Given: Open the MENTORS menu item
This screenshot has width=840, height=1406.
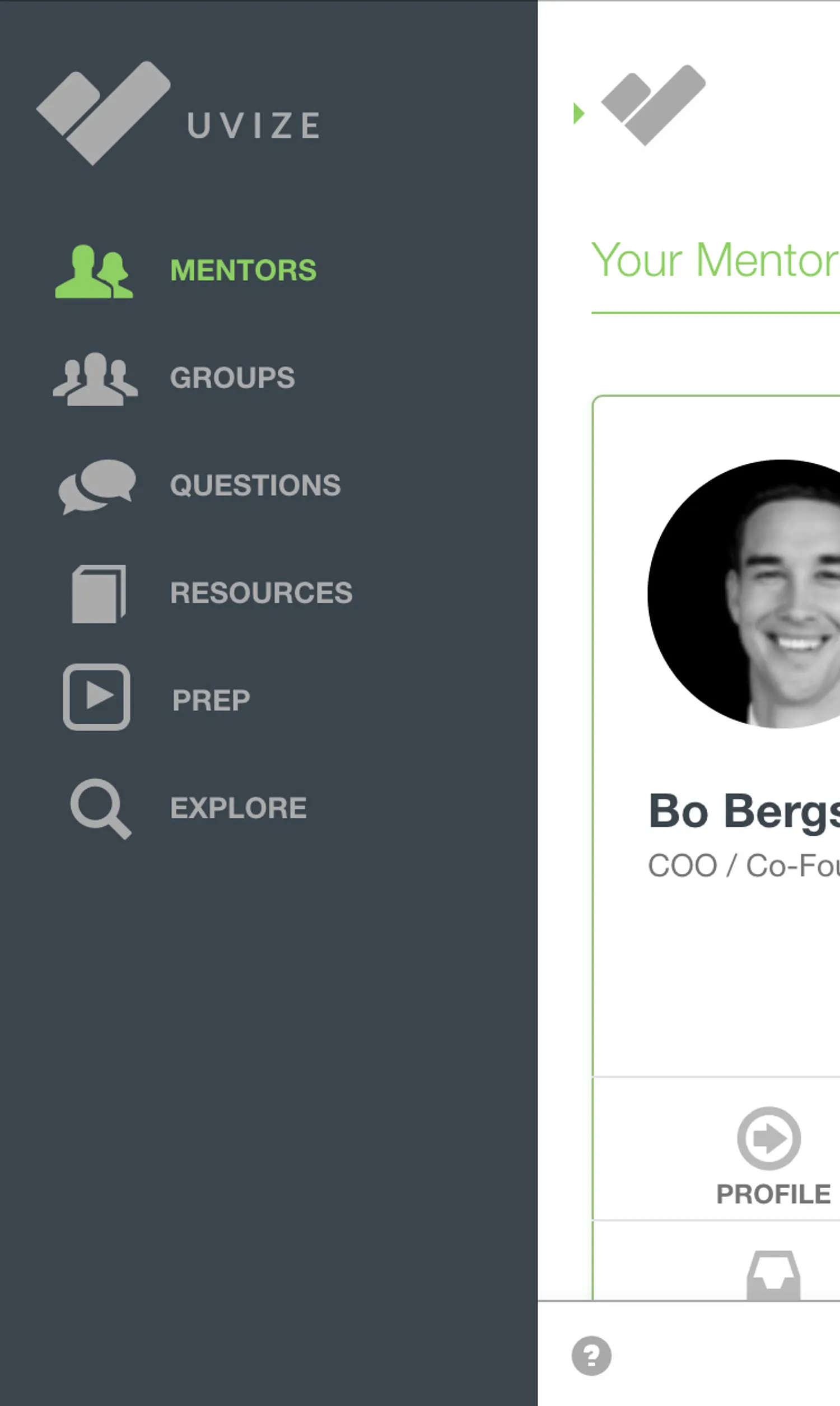Looking at the screenshot, I should 244,270.
